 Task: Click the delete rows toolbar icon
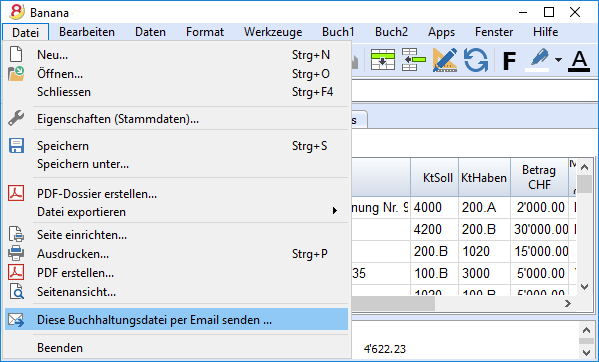(414, 60)
